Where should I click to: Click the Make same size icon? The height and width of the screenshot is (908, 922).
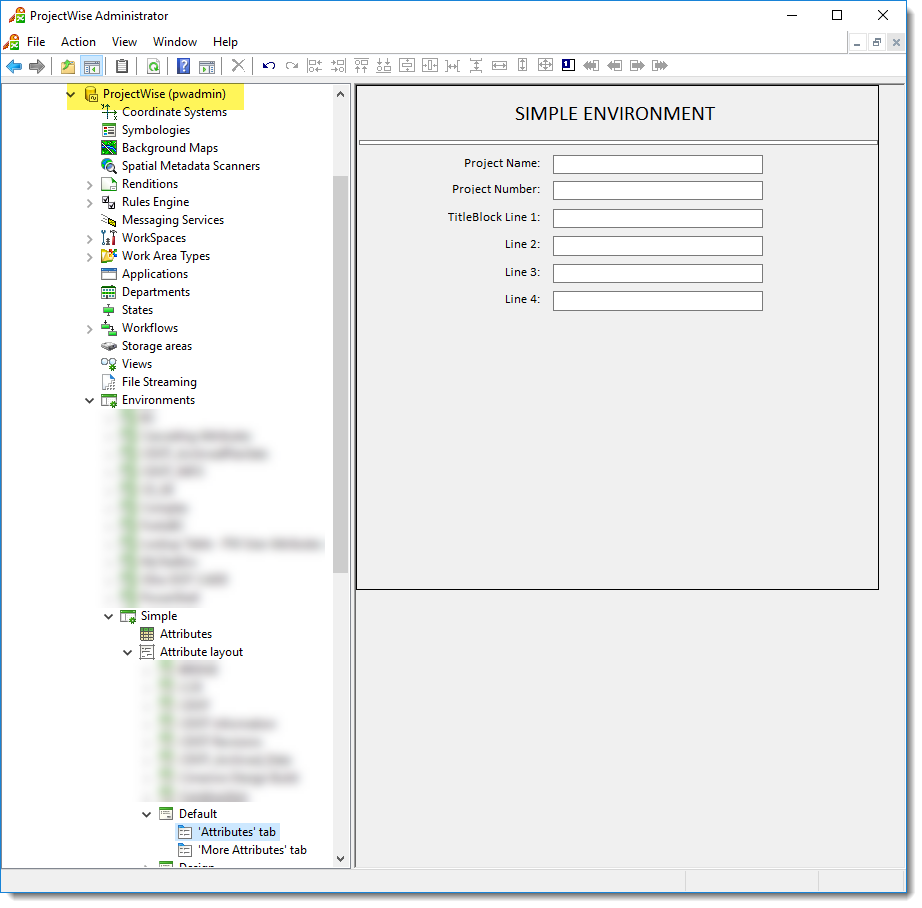point(545,65)
